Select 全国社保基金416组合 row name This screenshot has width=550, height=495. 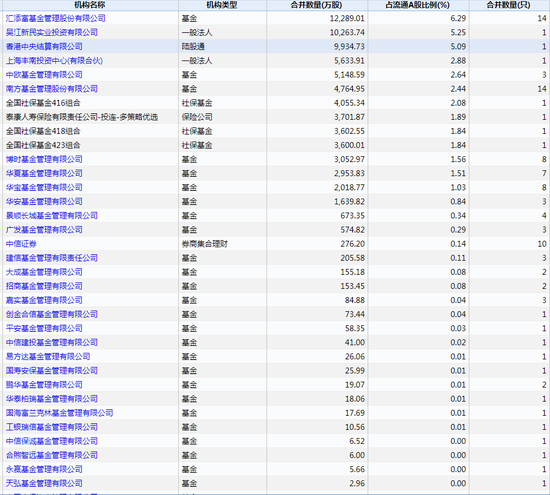43,103
